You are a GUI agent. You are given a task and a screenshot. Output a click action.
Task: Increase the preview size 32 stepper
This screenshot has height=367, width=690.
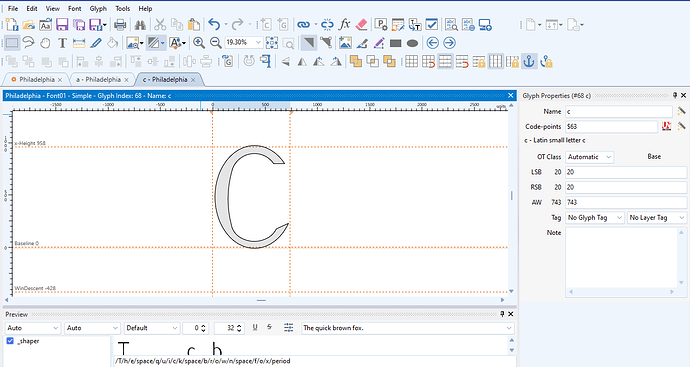239,326
